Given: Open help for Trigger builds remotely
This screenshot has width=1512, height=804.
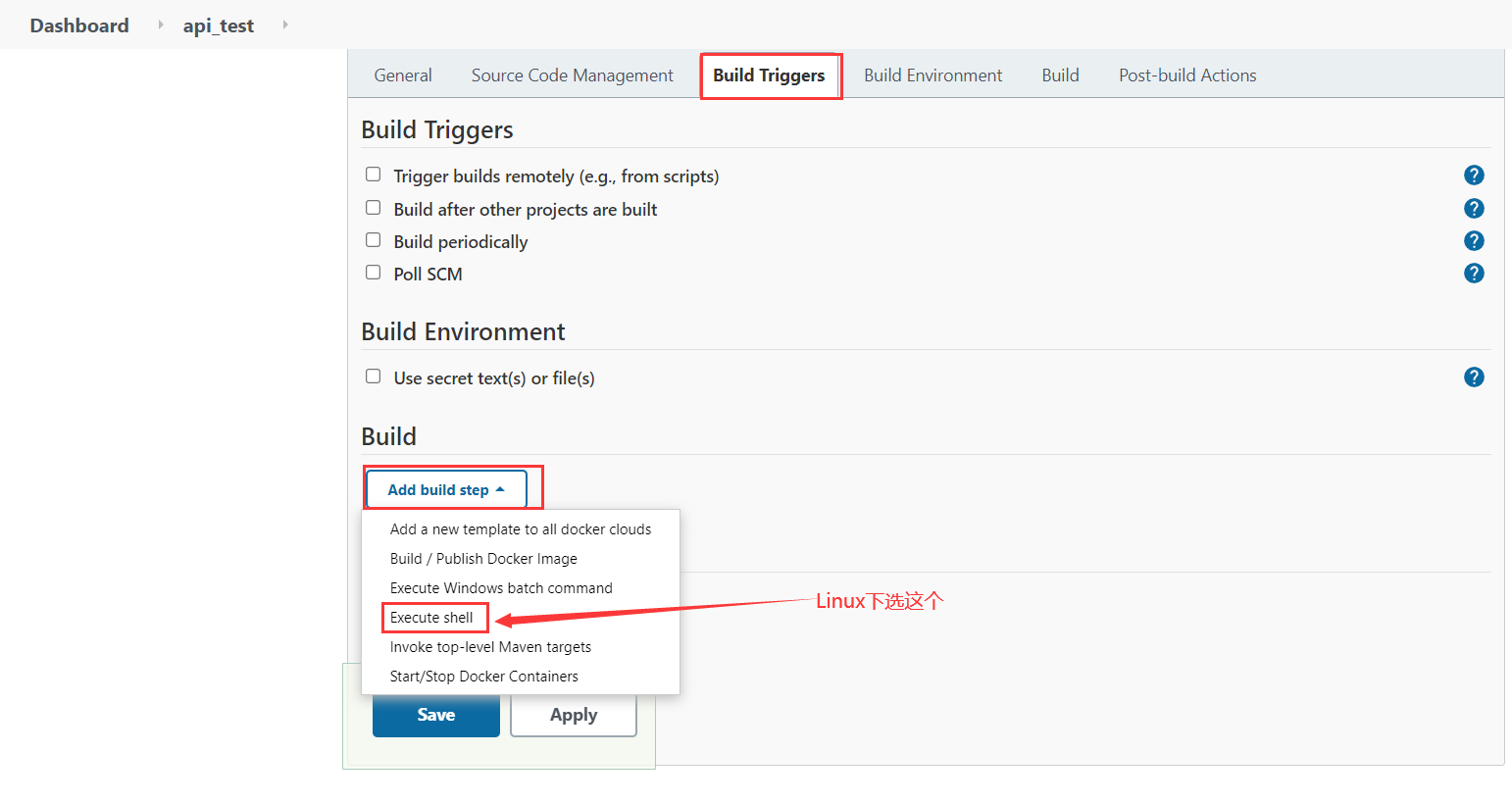Looking at the screenshot, I should (1474, 176).
